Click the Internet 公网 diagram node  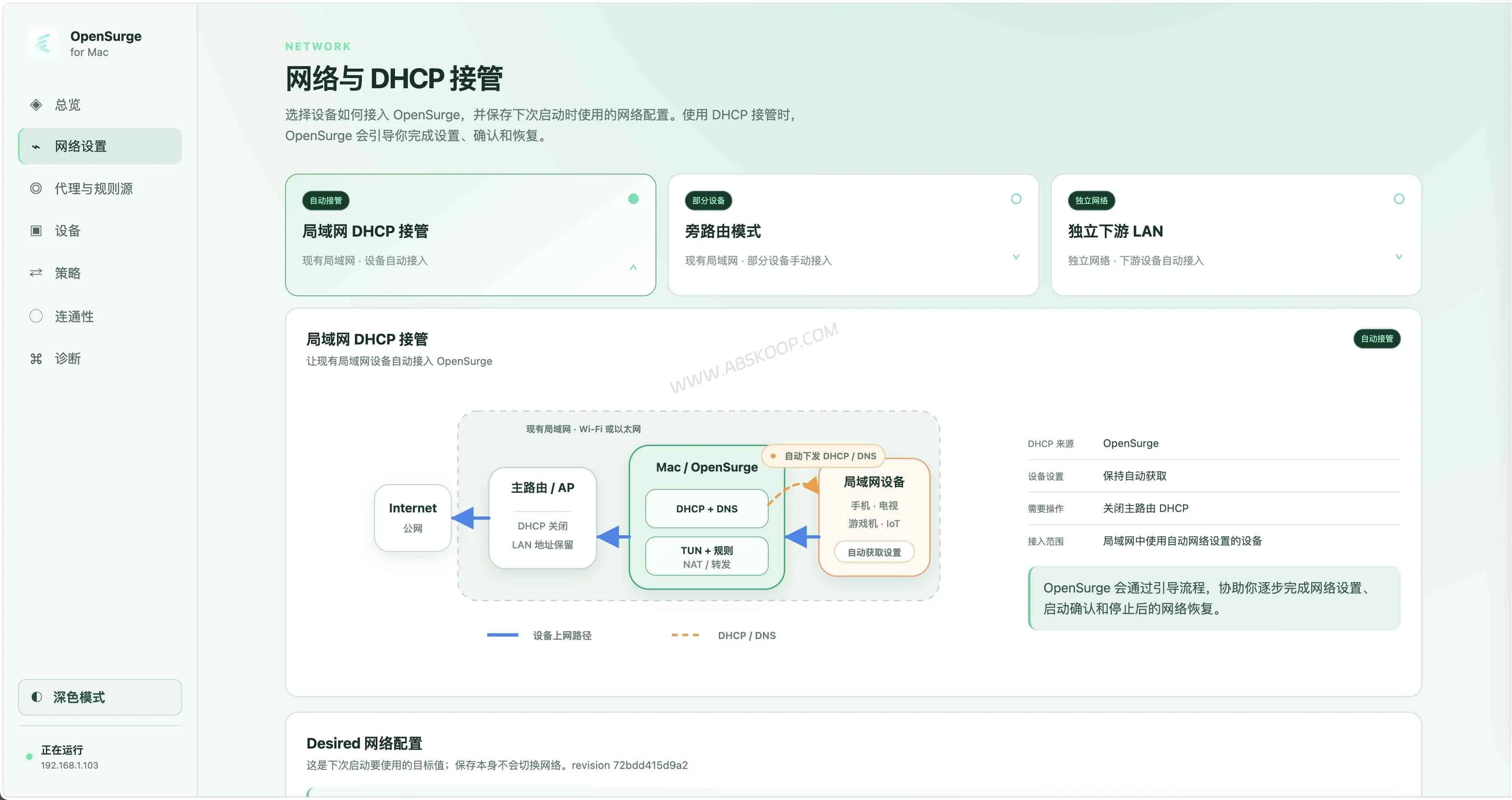click(x=413, y=518)
